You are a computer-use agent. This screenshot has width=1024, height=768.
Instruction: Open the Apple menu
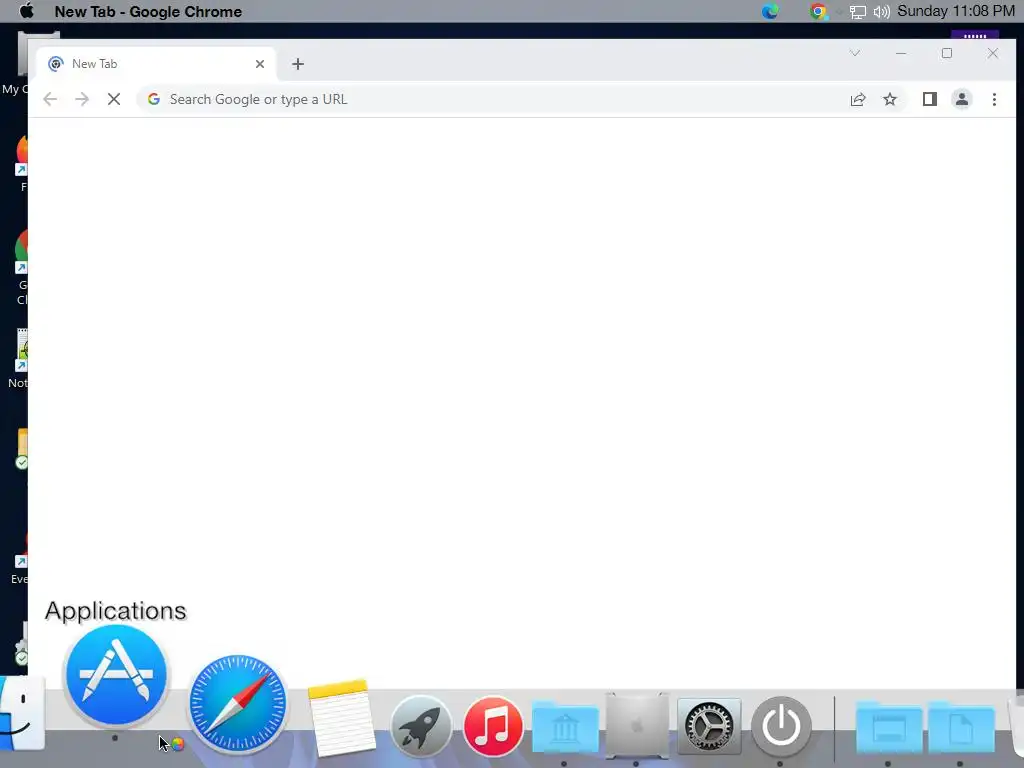tap(27, 11)
